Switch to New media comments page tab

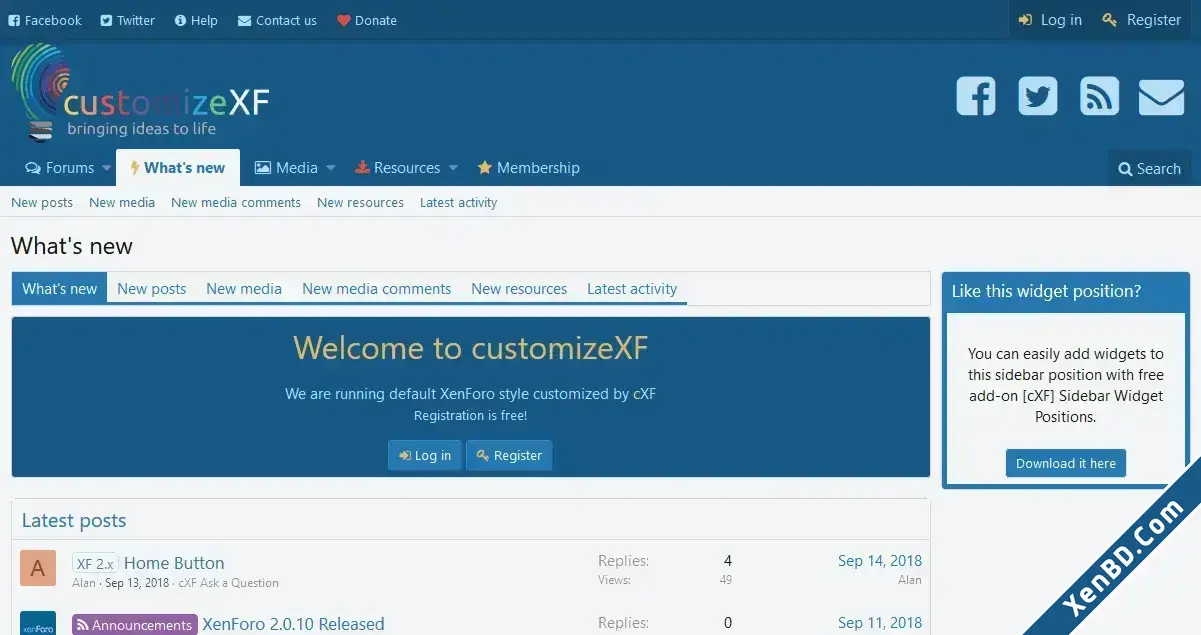[x=377, y=289]
